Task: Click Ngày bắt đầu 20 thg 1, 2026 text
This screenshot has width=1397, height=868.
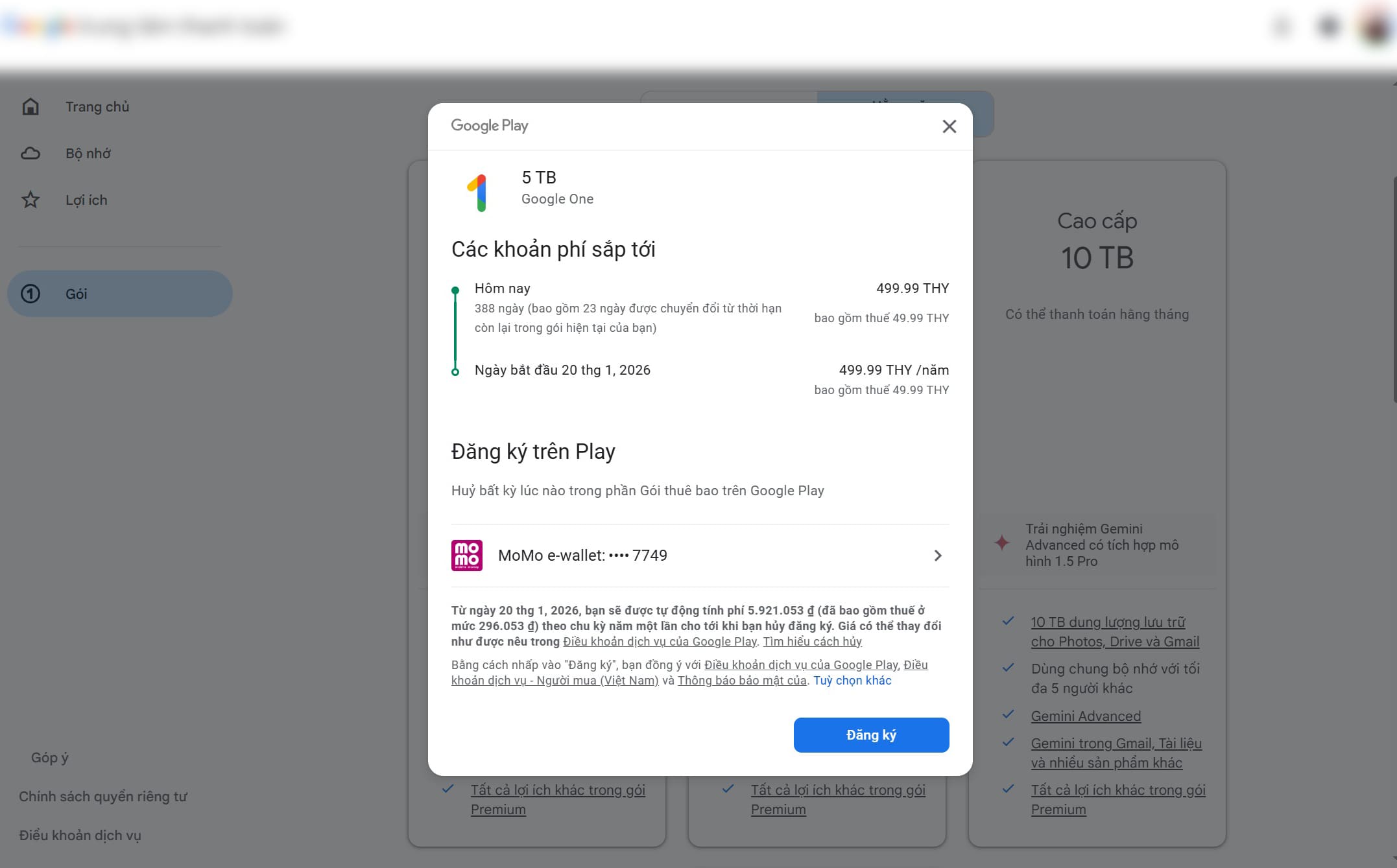Action: click(x=562, y=370)
